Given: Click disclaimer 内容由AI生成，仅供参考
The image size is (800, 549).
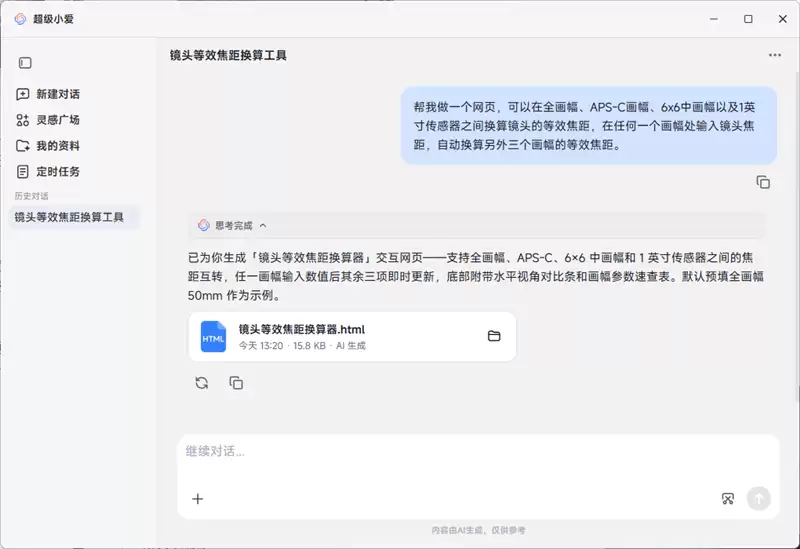Looking at the screenshot, I should click(x=478, y=530).
